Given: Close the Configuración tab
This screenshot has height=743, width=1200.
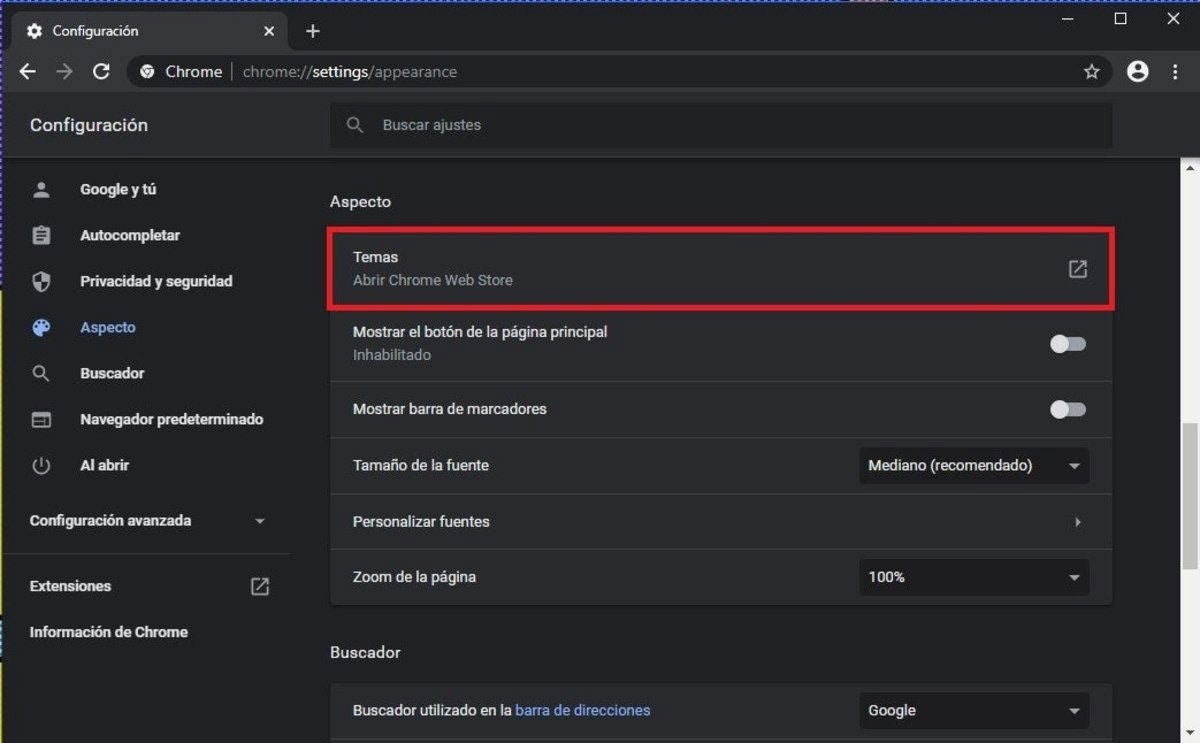Looking at the screenshot, I should pyautogui.click(x=269, y=31).
